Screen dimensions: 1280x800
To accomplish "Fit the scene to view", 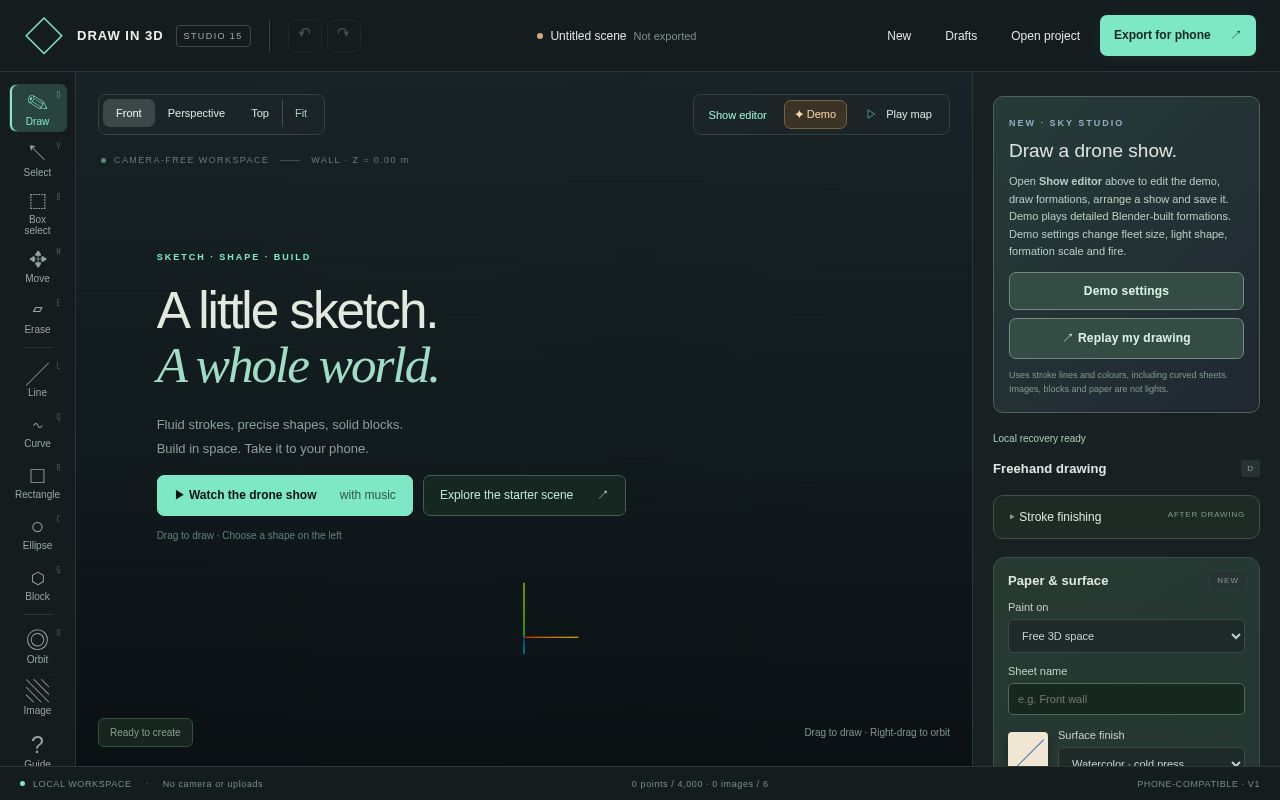I will click(301, 113).
